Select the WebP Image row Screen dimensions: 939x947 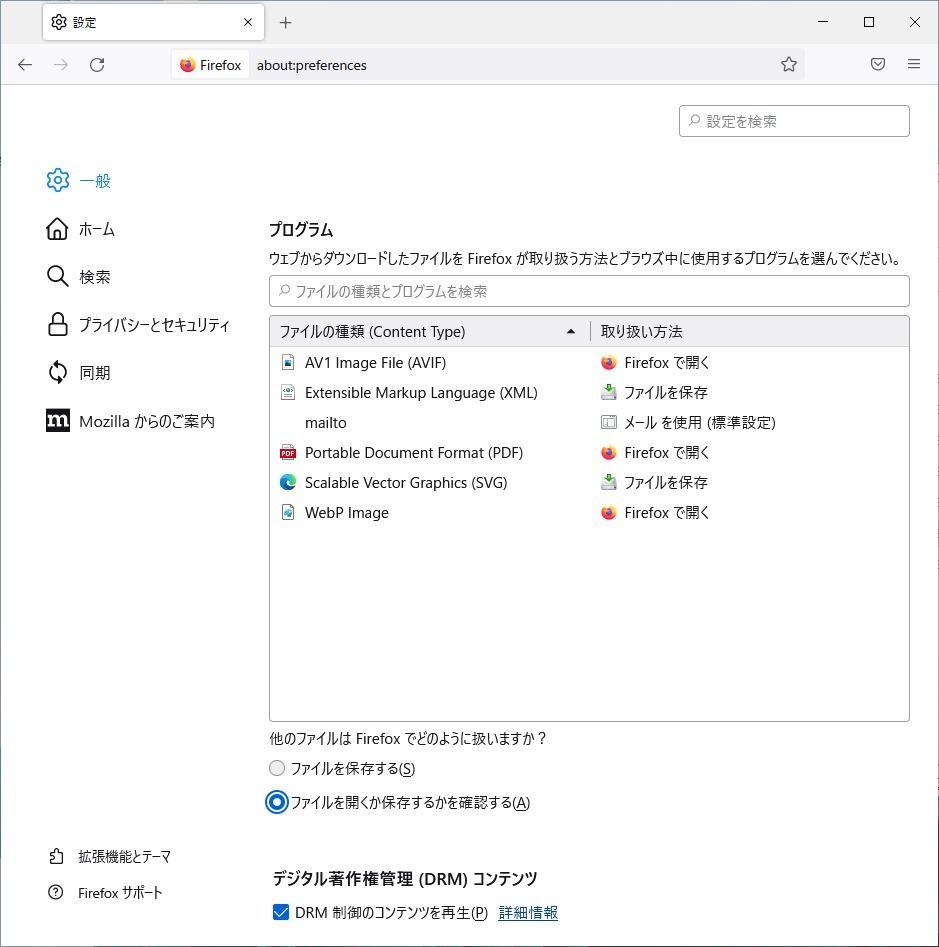tap(589, 513)
